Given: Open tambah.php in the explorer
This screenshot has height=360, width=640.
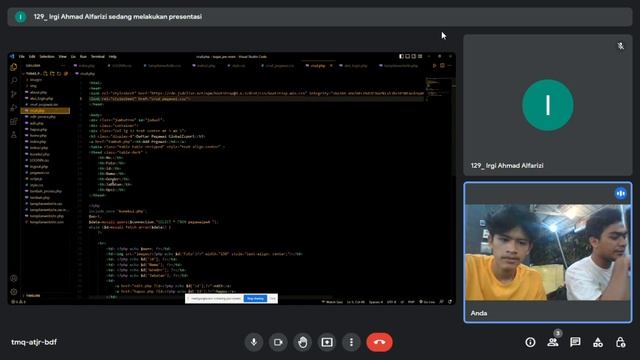Looking at the screenshot, I should [39, 198].
